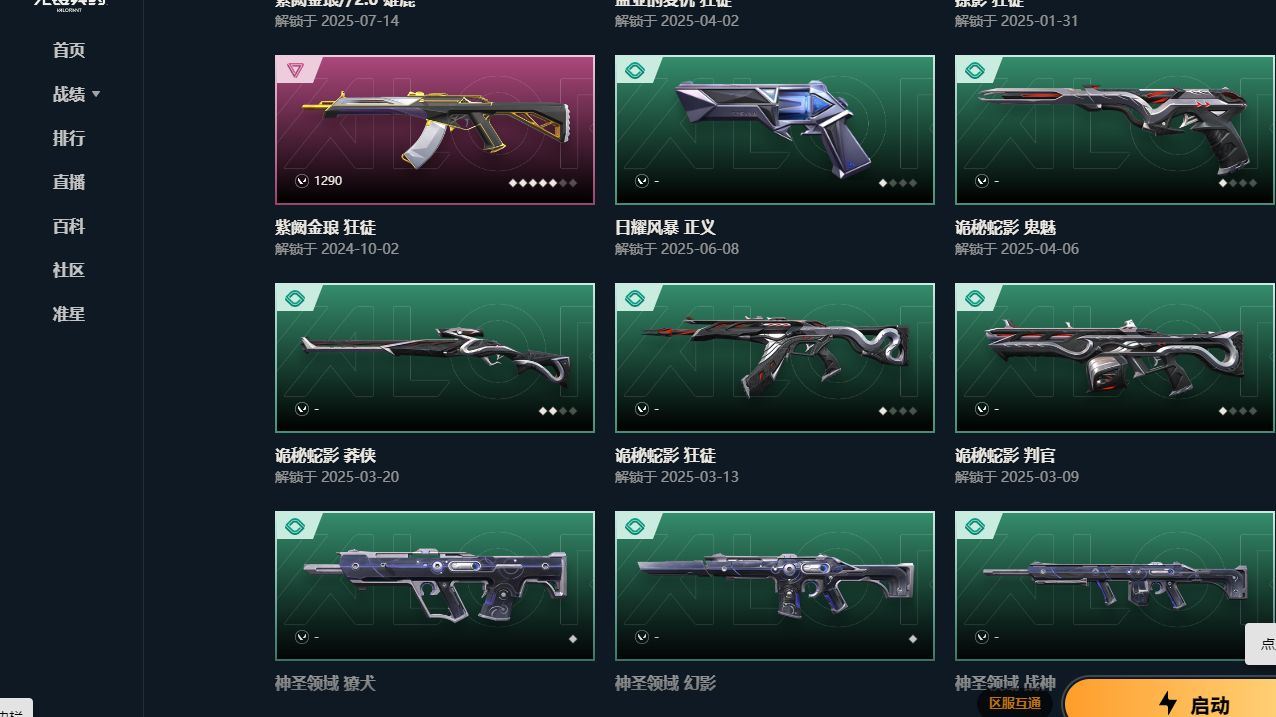Open the 社区 sidebar page
This screenshot has width=1276, height=717.
click(69, 270)
